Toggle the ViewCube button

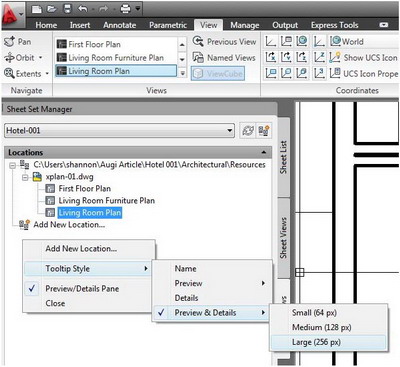(218, 74)
